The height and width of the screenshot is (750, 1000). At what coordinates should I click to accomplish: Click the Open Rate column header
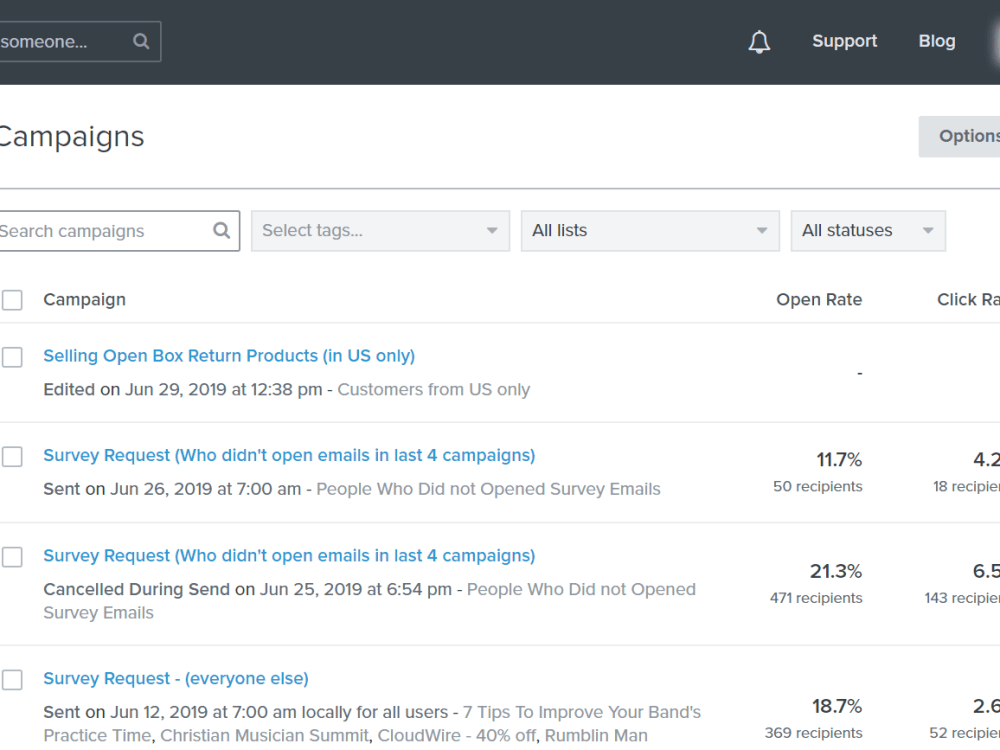pos(819,300)
